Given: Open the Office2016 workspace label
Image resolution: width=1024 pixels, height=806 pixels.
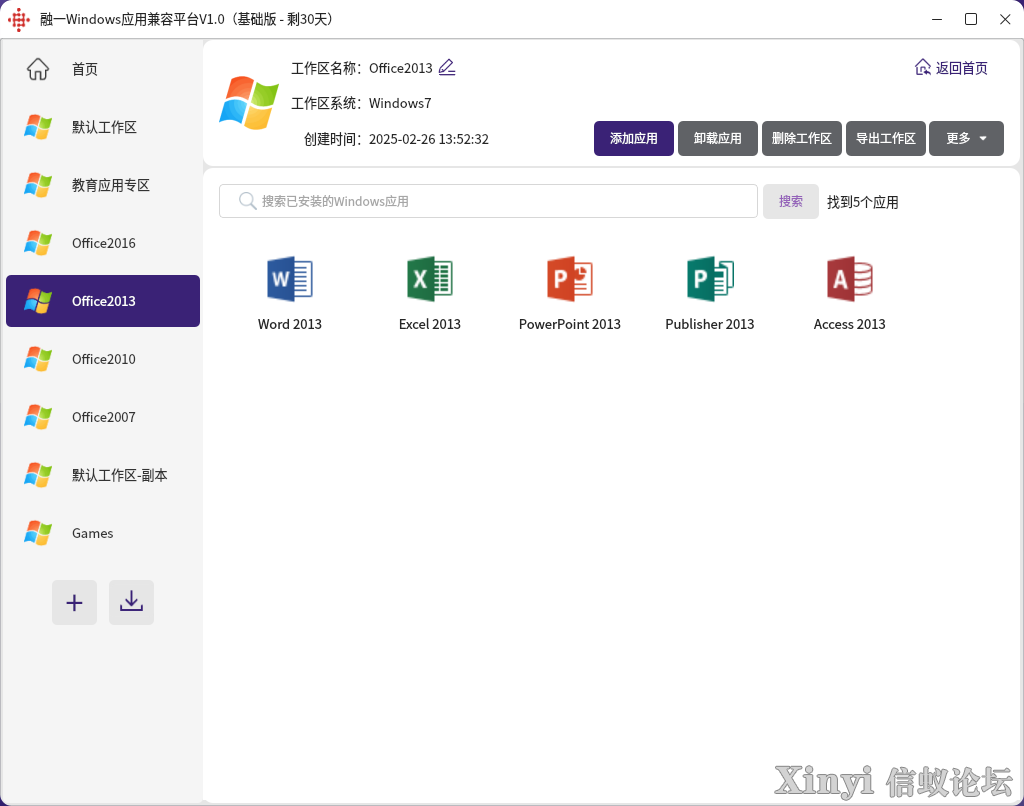Looking at the screenshot, I should click(x=104, y=243).
